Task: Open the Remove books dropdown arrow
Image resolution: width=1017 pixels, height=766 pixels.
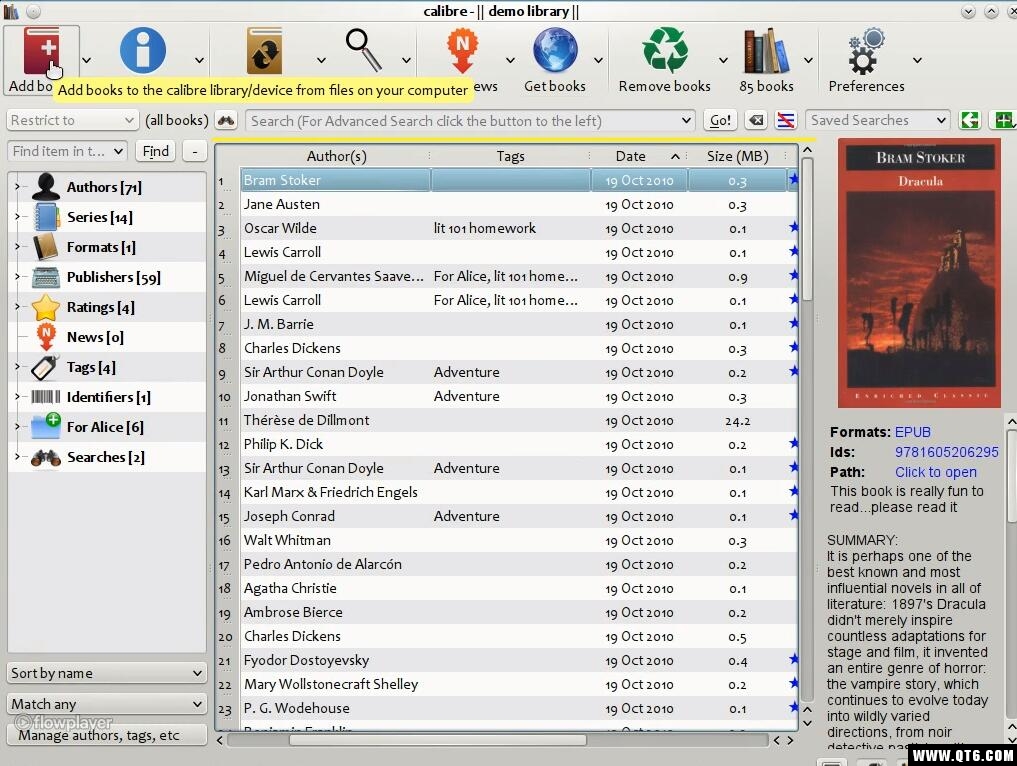Action: [723, 60]
